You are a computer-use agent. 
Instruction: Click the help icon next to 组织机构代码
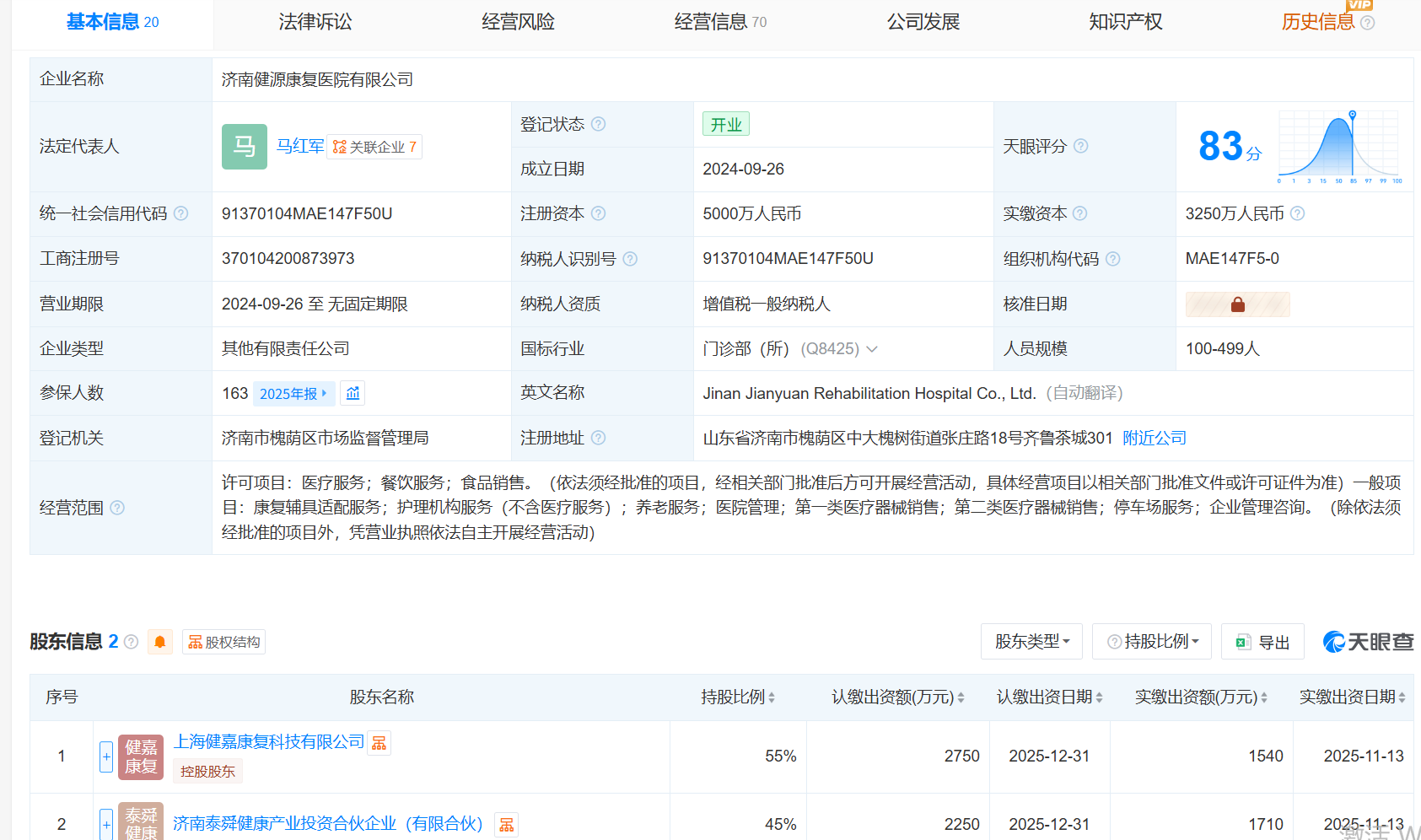pos(1112,259)
